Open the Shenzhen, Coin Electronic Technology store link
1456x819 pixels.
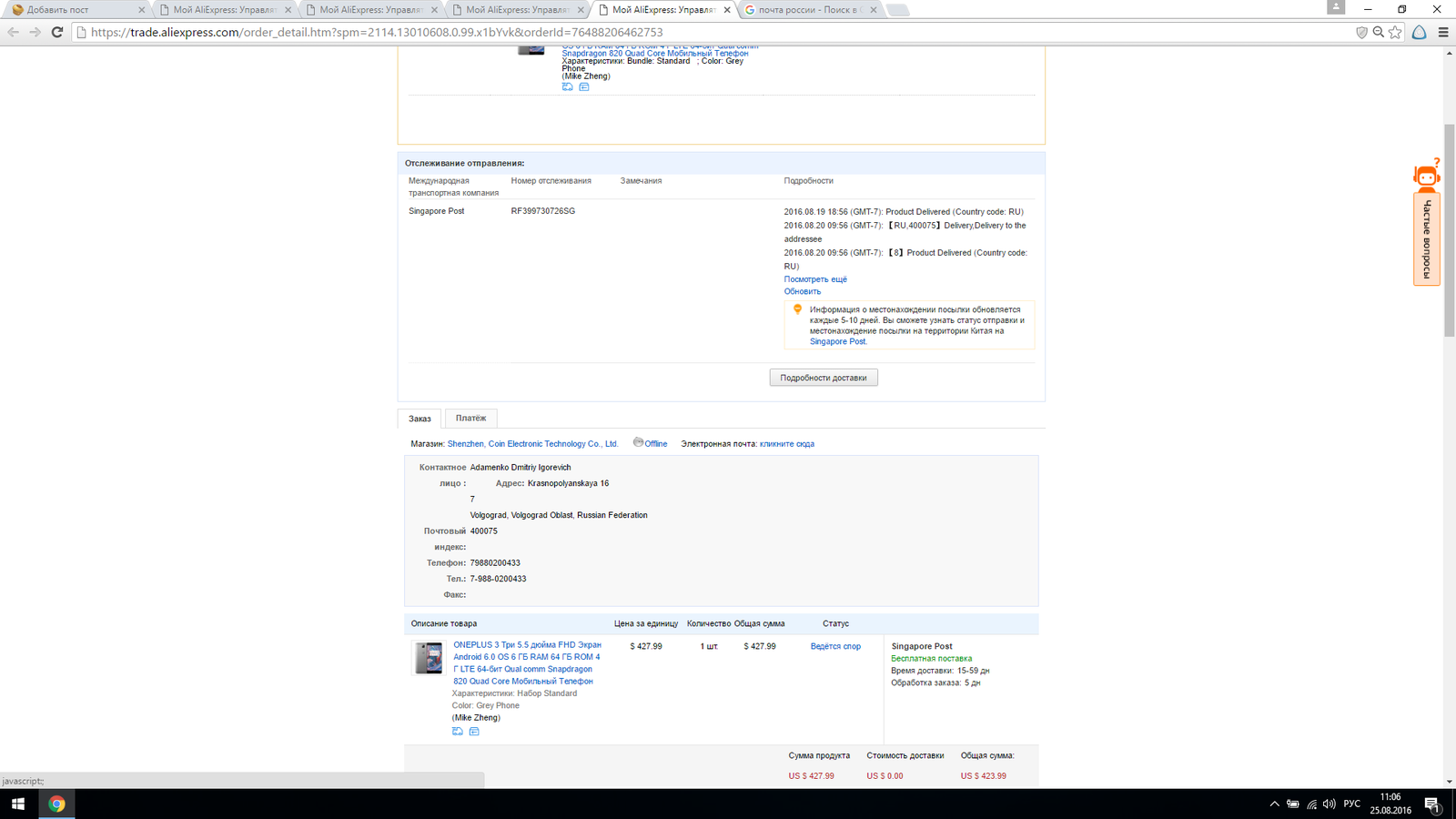[532, 444]
